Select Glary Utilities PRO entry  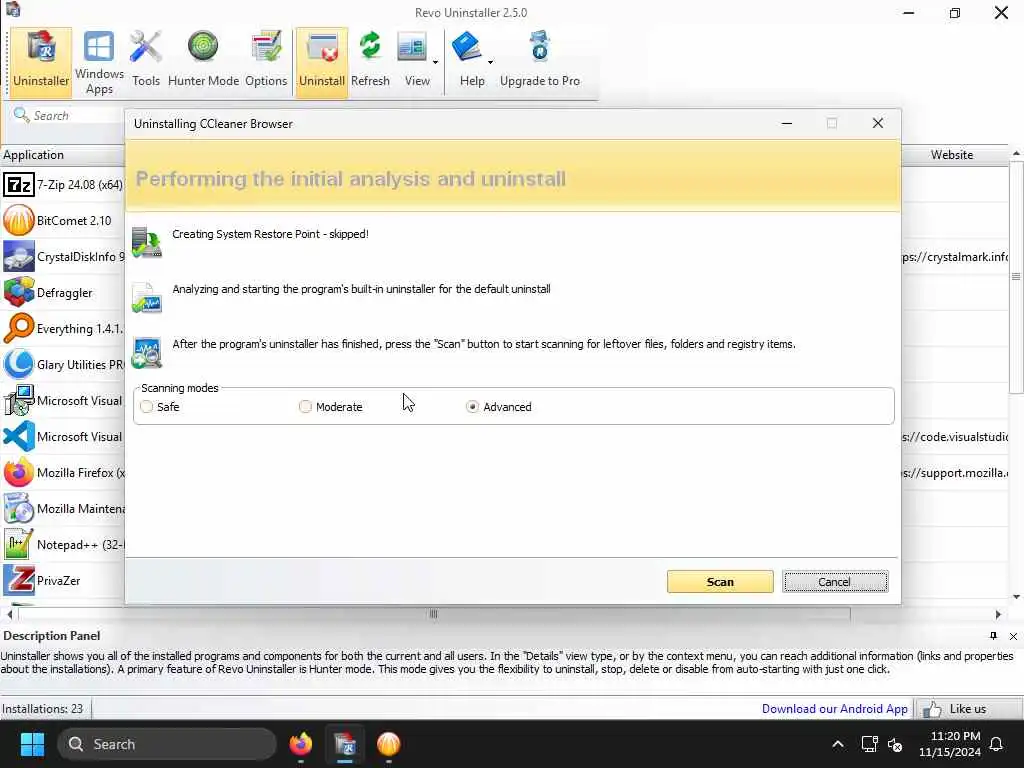point(63,364)
